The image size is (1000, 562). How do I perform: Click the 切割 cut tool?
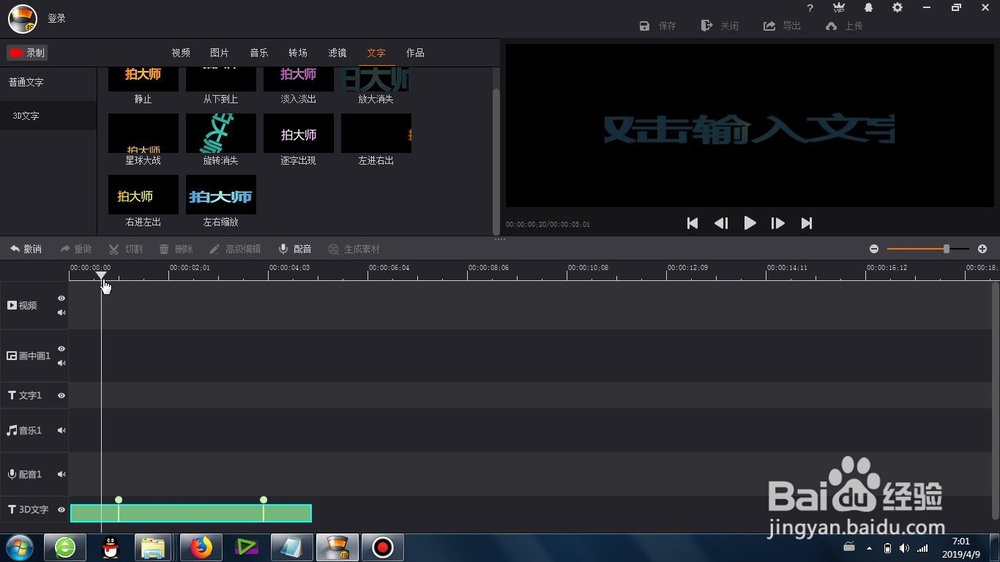coord(126,249)
